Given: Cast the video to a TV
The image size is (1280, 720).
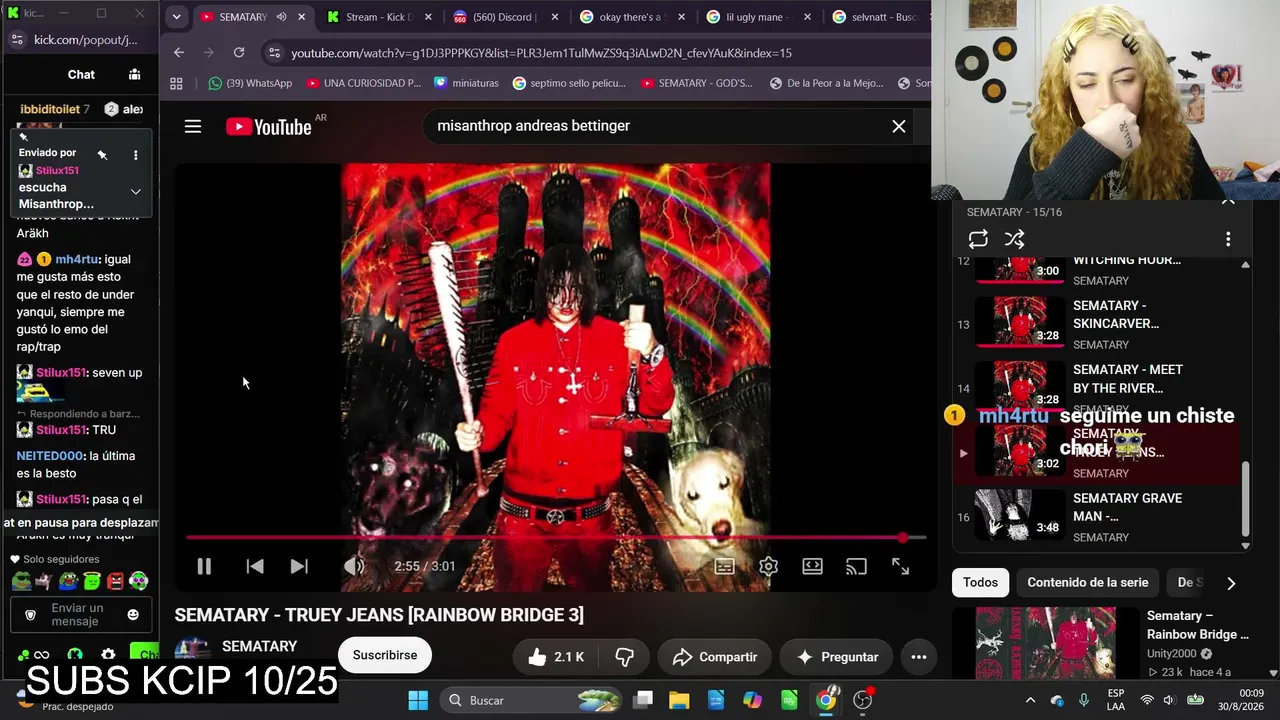Looking at the screenshot, I should coord(856,566).
